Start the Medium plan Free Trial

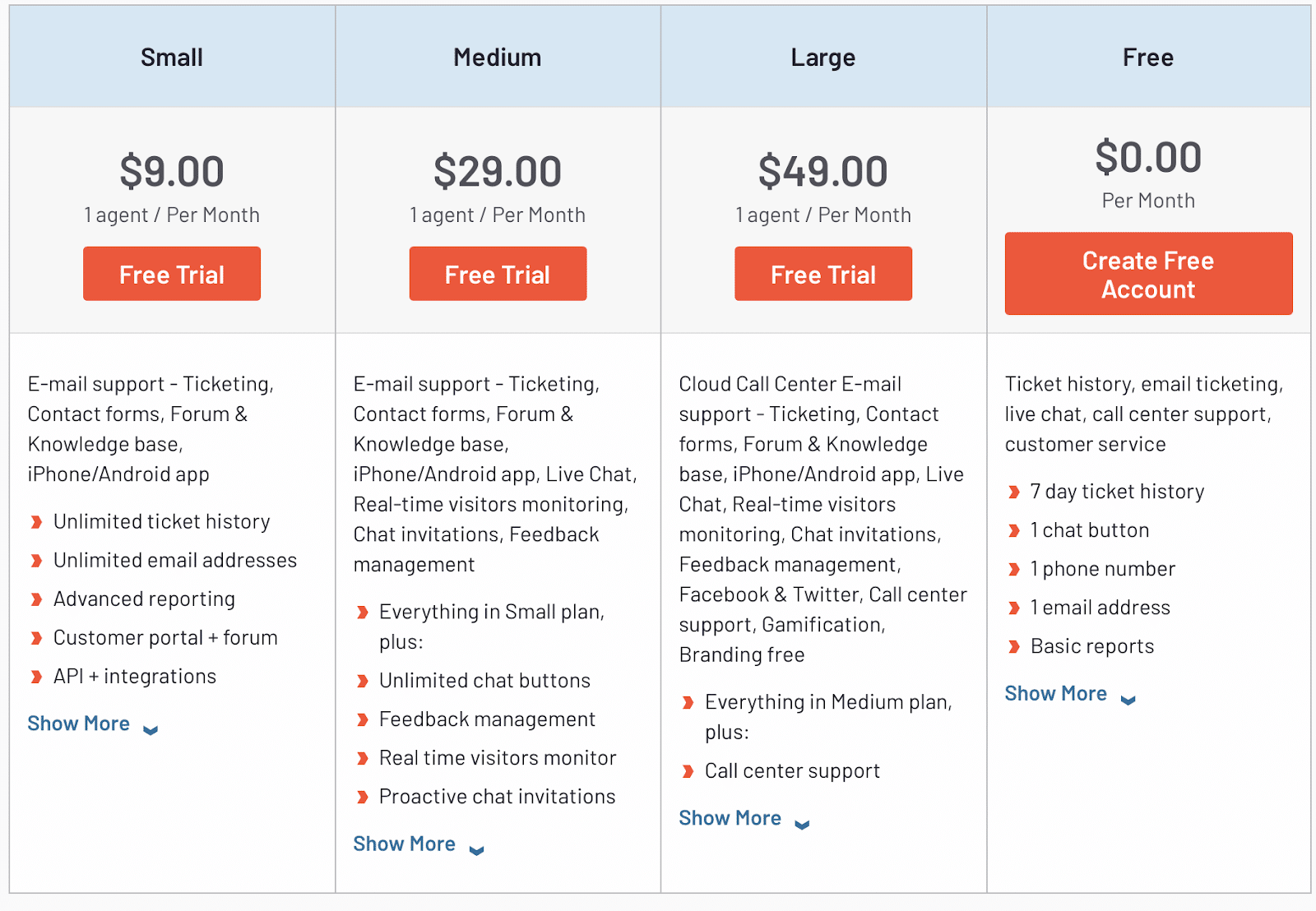(x=498, y=274)
